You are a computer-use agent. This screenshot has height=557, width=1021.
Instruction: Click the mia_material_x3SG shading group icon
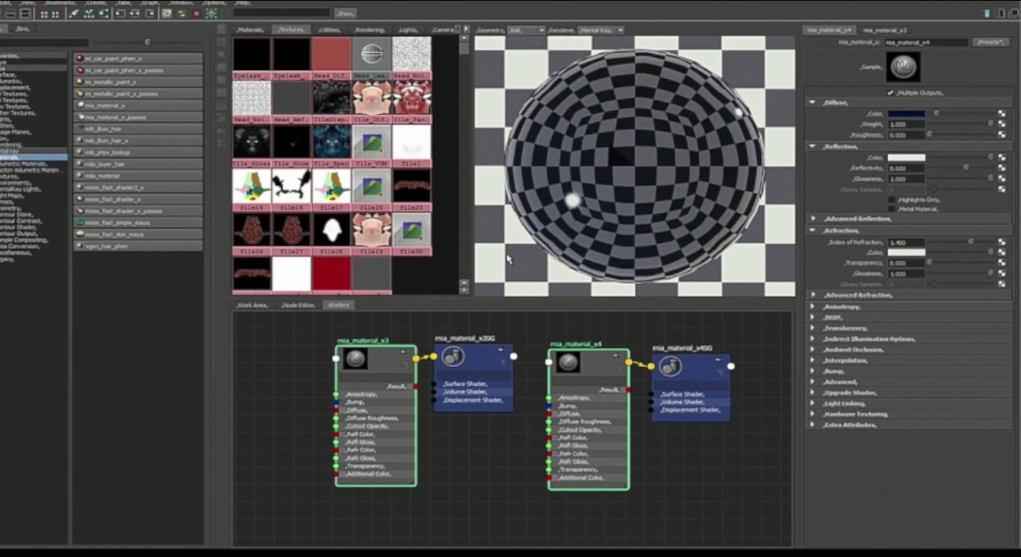coord(453,358)
